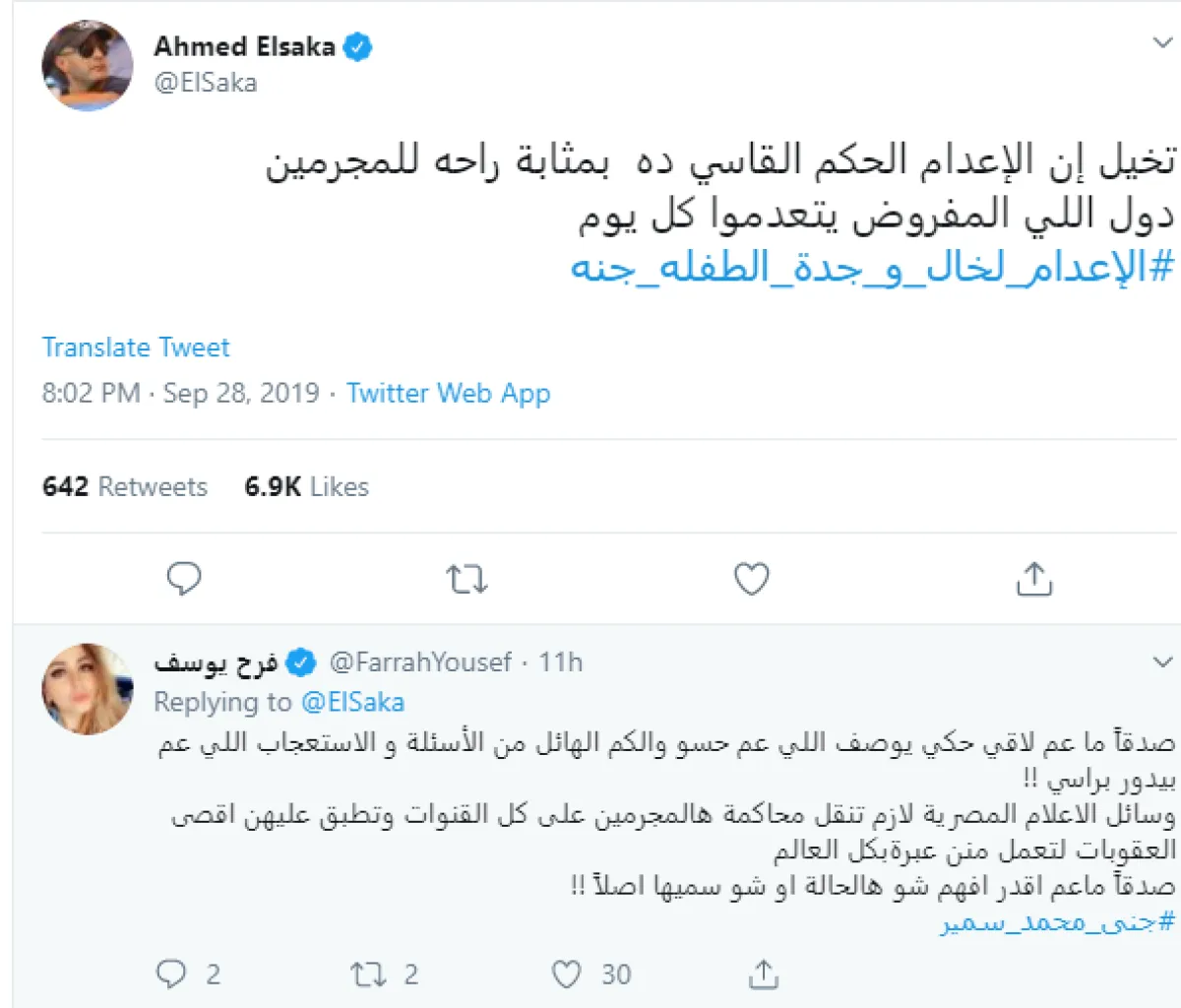Screen dimensions: 1181x1008
Task: Retweet Ahmed Elsaka's main tweet
Action: (466, 579)
